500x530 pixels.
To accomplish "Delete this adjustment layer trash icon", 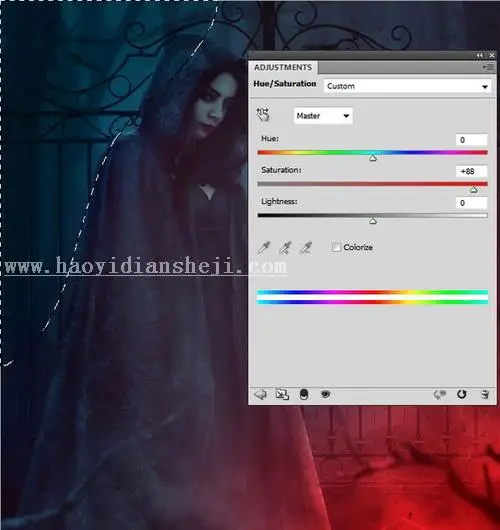I will point(484,394).
